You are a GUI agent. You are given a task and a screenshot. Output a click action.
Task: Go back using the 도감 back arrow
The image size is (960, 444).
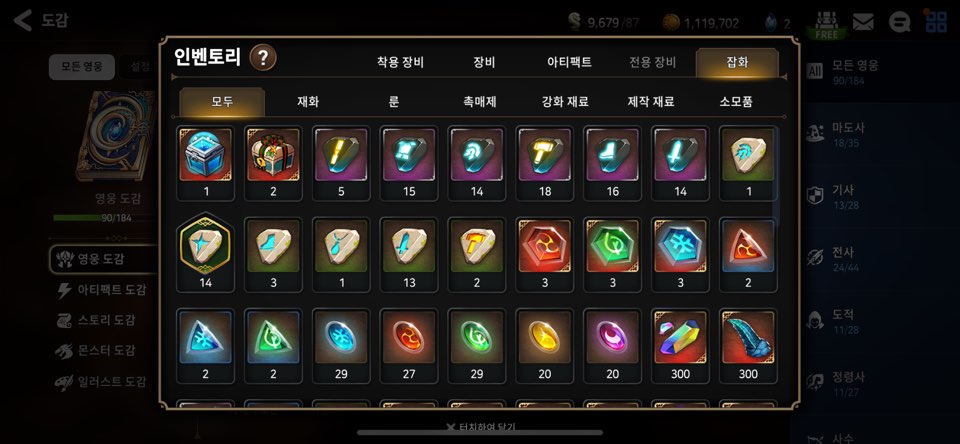[23, 20]
